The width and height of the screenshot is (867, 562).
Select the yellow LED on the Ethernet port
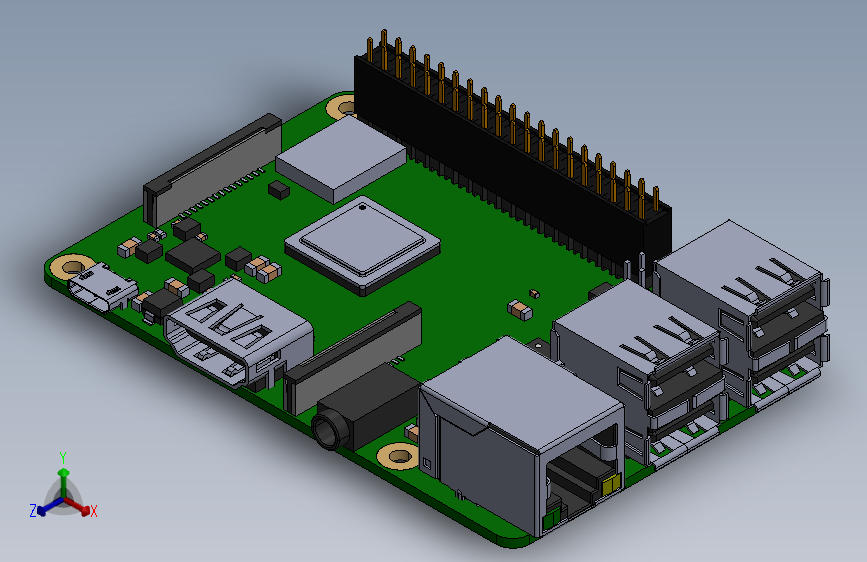611,486
